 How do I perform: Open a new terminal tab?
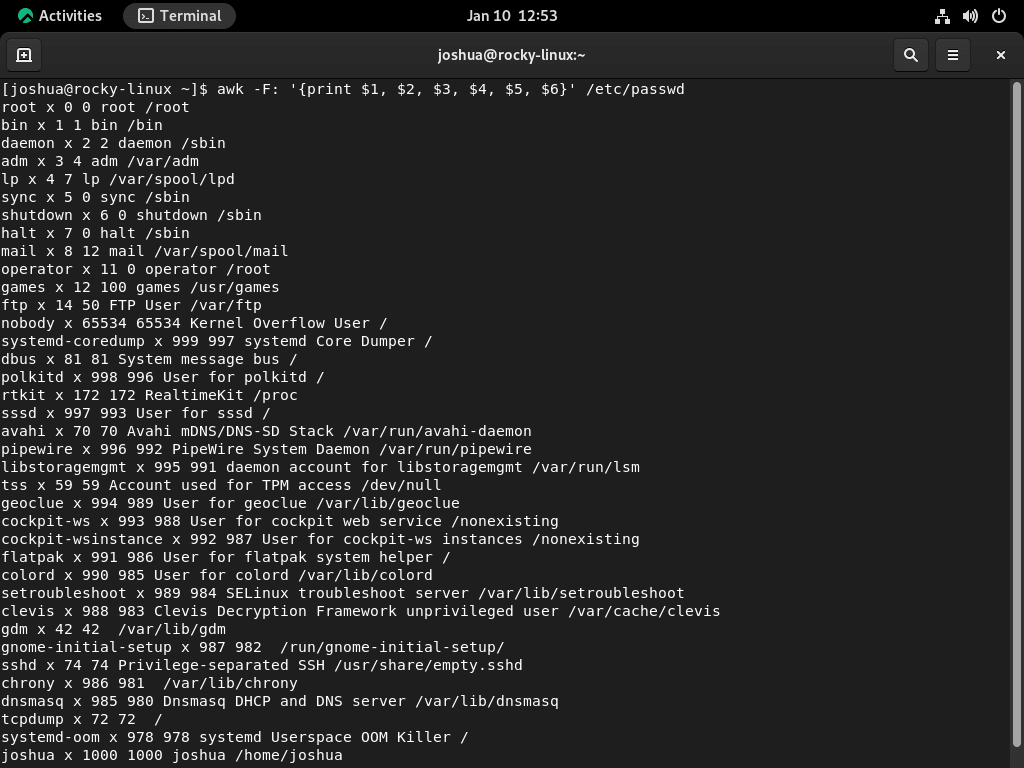24,55
